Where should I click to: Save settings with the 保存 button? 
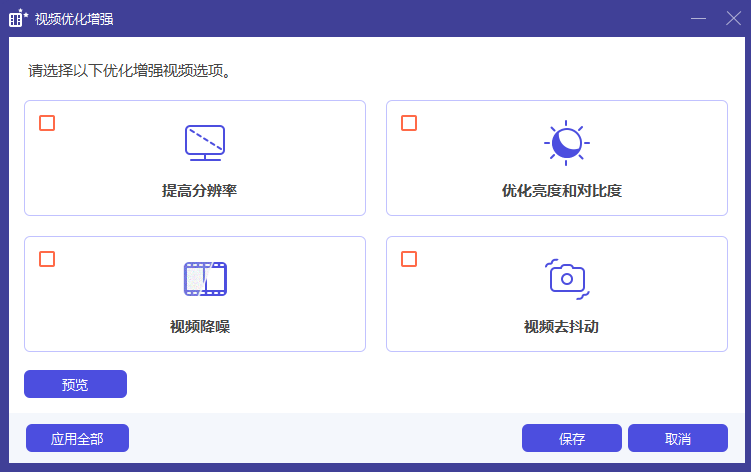point(572,438)
